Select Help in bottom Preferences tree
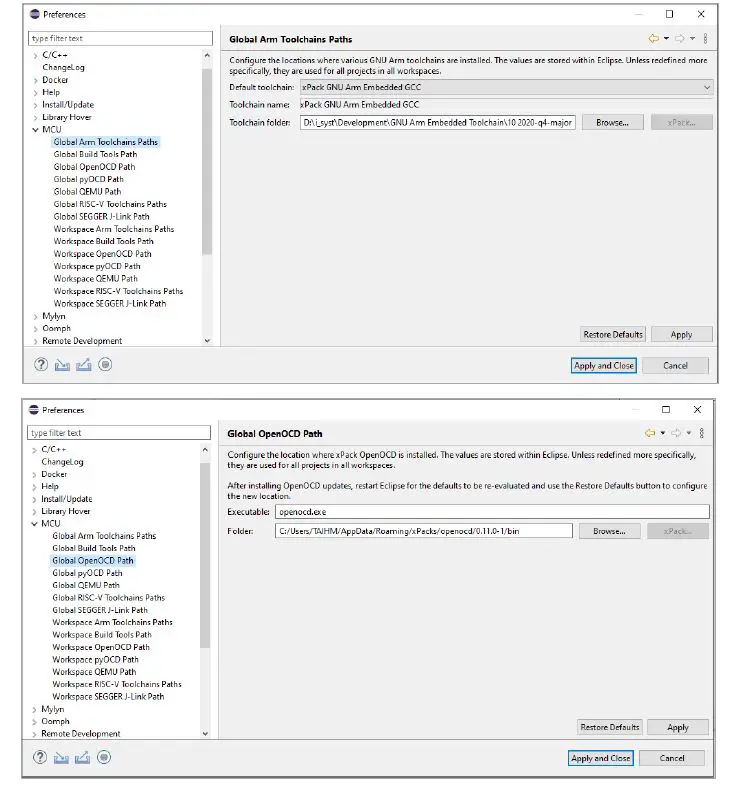 click(x=50, y=487)
